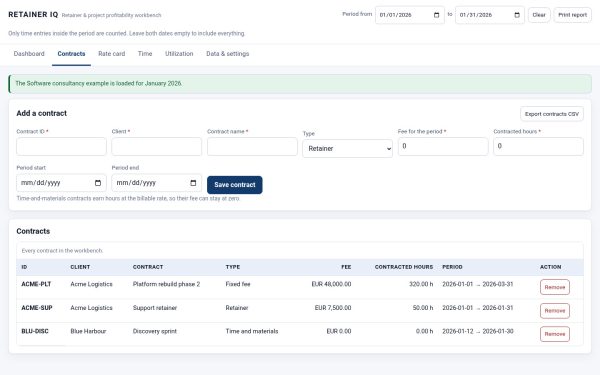Remove the ACME-PLT contract
Screen dimensions: 600x375
pos(555,287)
